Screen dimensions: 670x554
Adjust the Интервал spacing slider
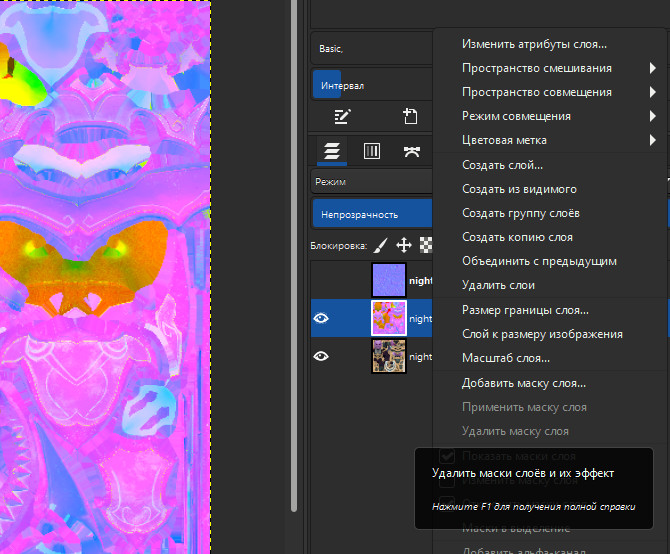tap(372, 85)
